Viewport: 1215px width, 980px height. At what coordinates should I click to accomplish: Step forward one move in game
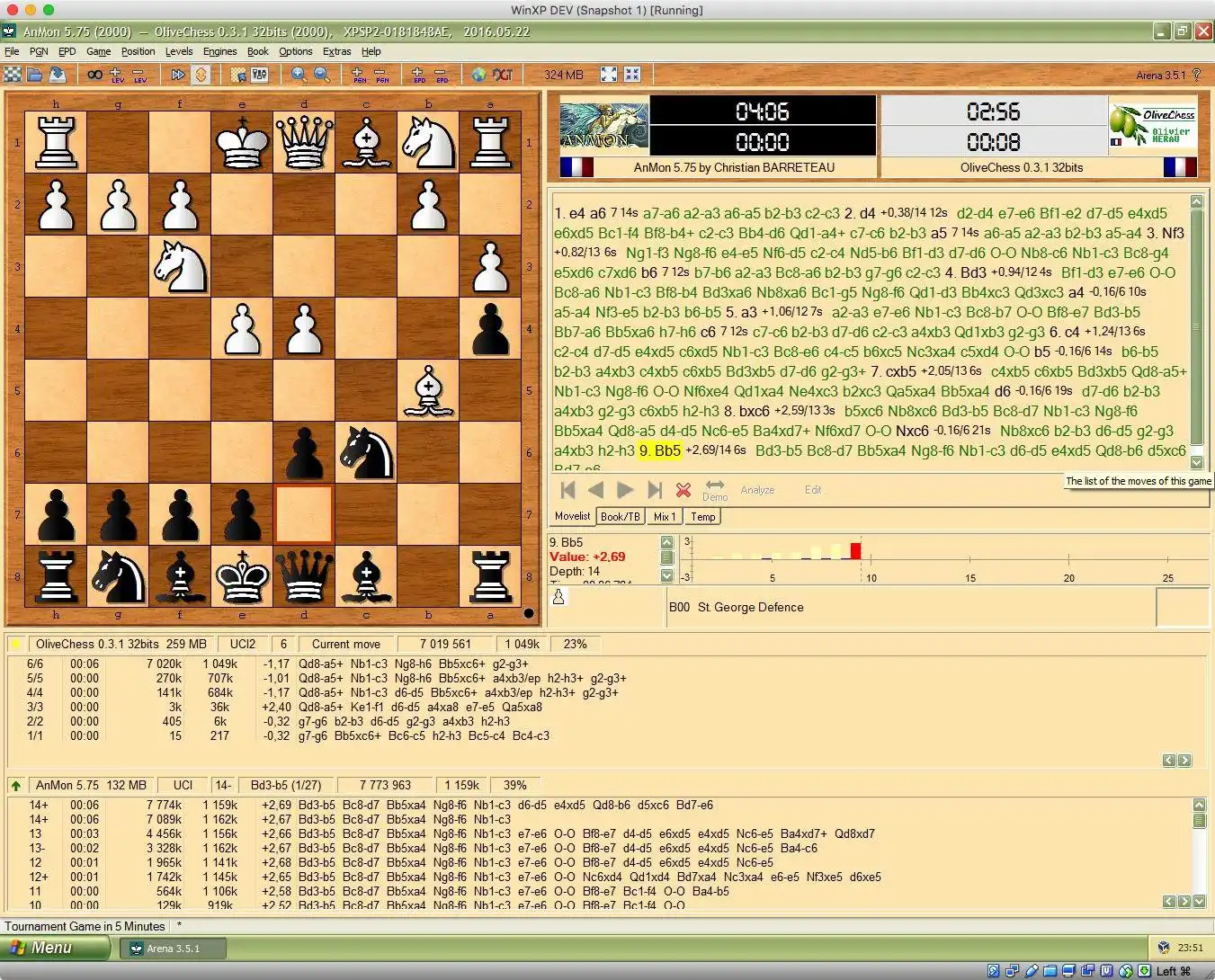coord(625,490)
